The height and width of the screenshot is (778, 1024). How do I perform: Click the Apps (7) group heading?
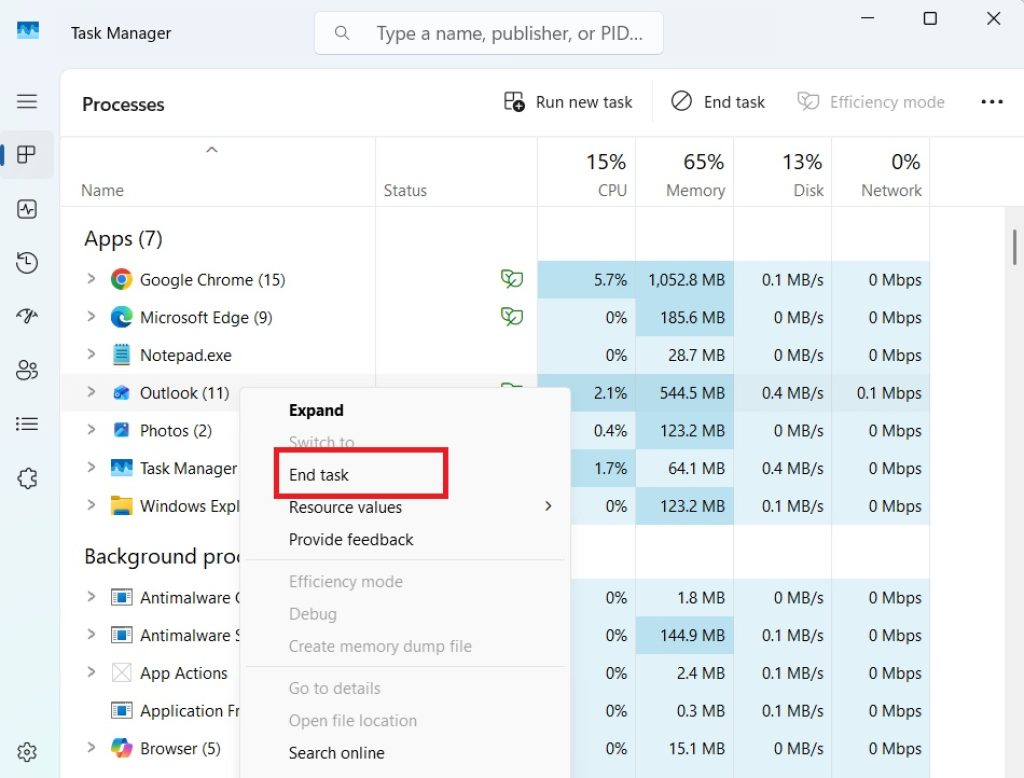click(x=123, y=238)
